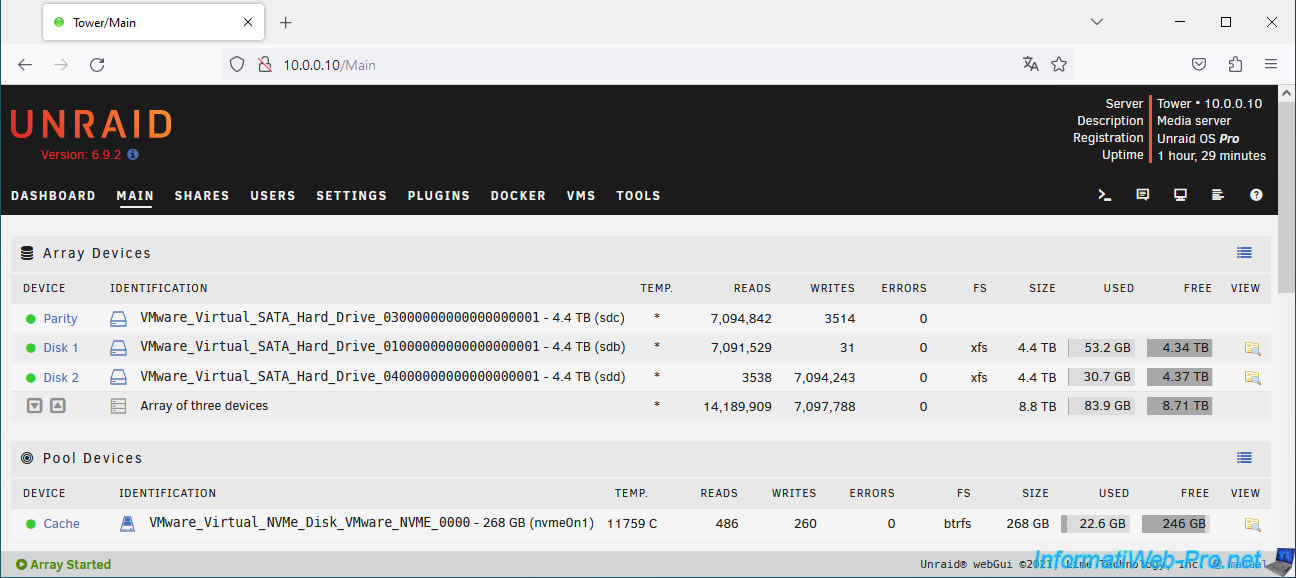The width and height of the screenshot is (1296, 578).
Task: Open browser tab list dropdown chevron
Action: [x=1097, y=22]
